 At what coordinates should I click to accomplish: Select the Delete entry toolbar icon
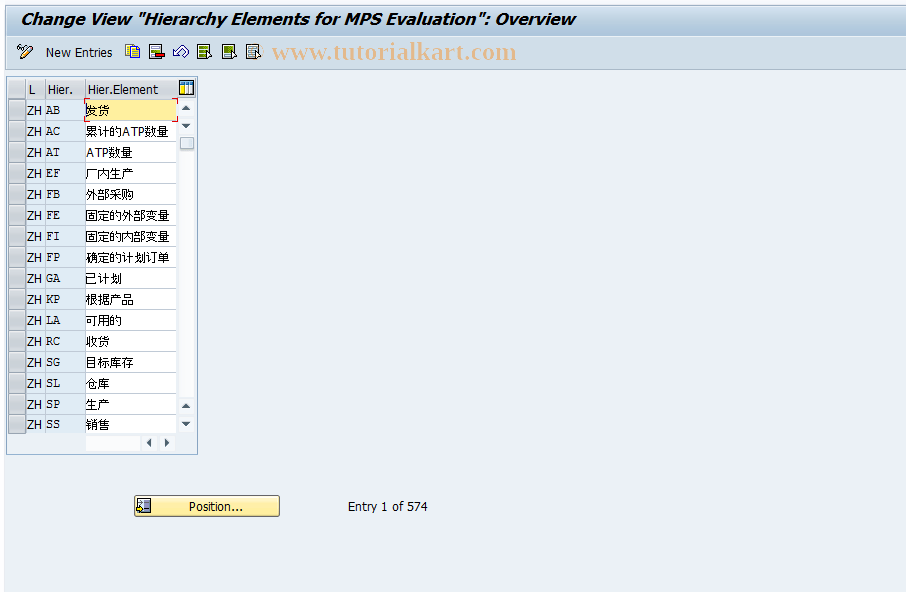pyautogui.click(x=156, y=51)
